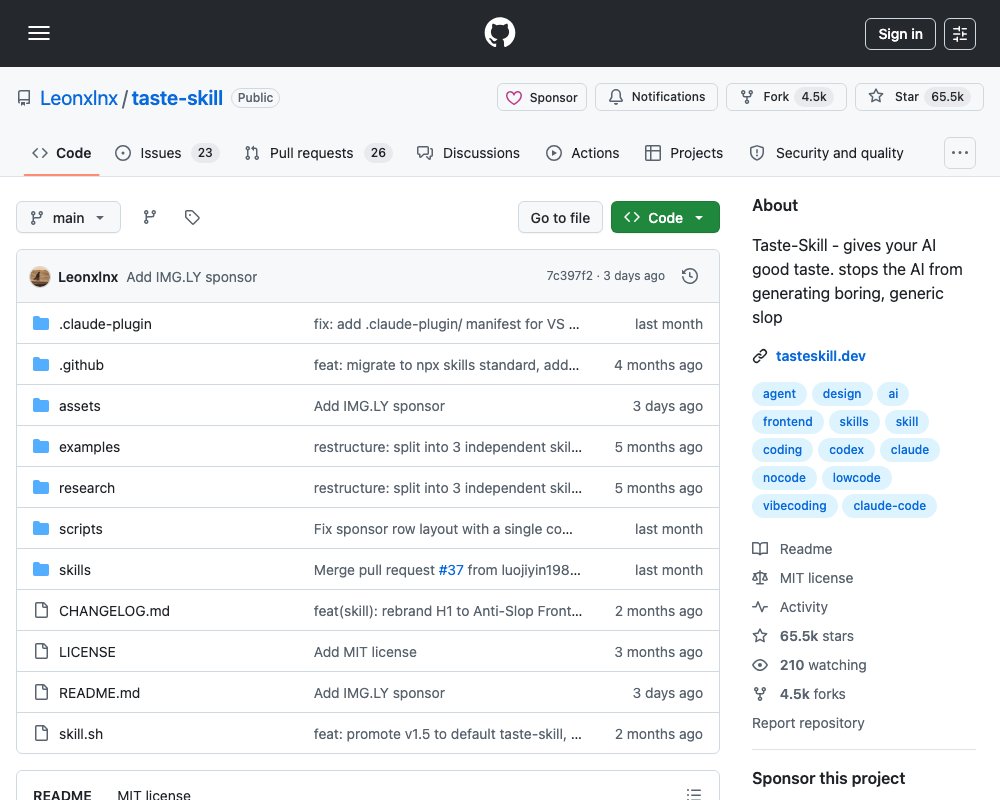Click the claude-code topic tag
This screenshot has width=1000, height=800.
(x=890, y=506)
